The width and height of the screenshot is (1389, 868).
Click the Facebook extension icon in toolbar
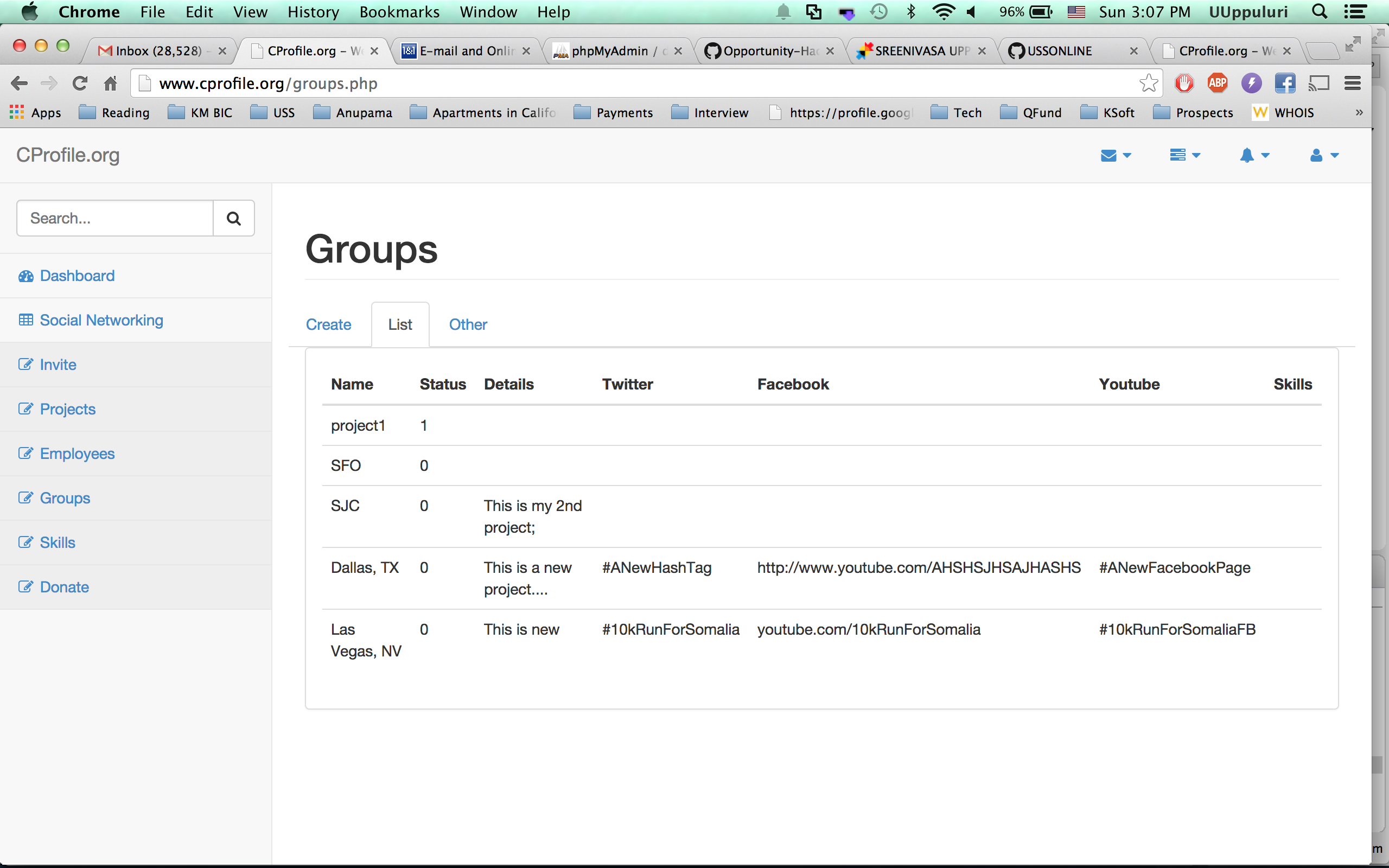[x=1284, y=84]
